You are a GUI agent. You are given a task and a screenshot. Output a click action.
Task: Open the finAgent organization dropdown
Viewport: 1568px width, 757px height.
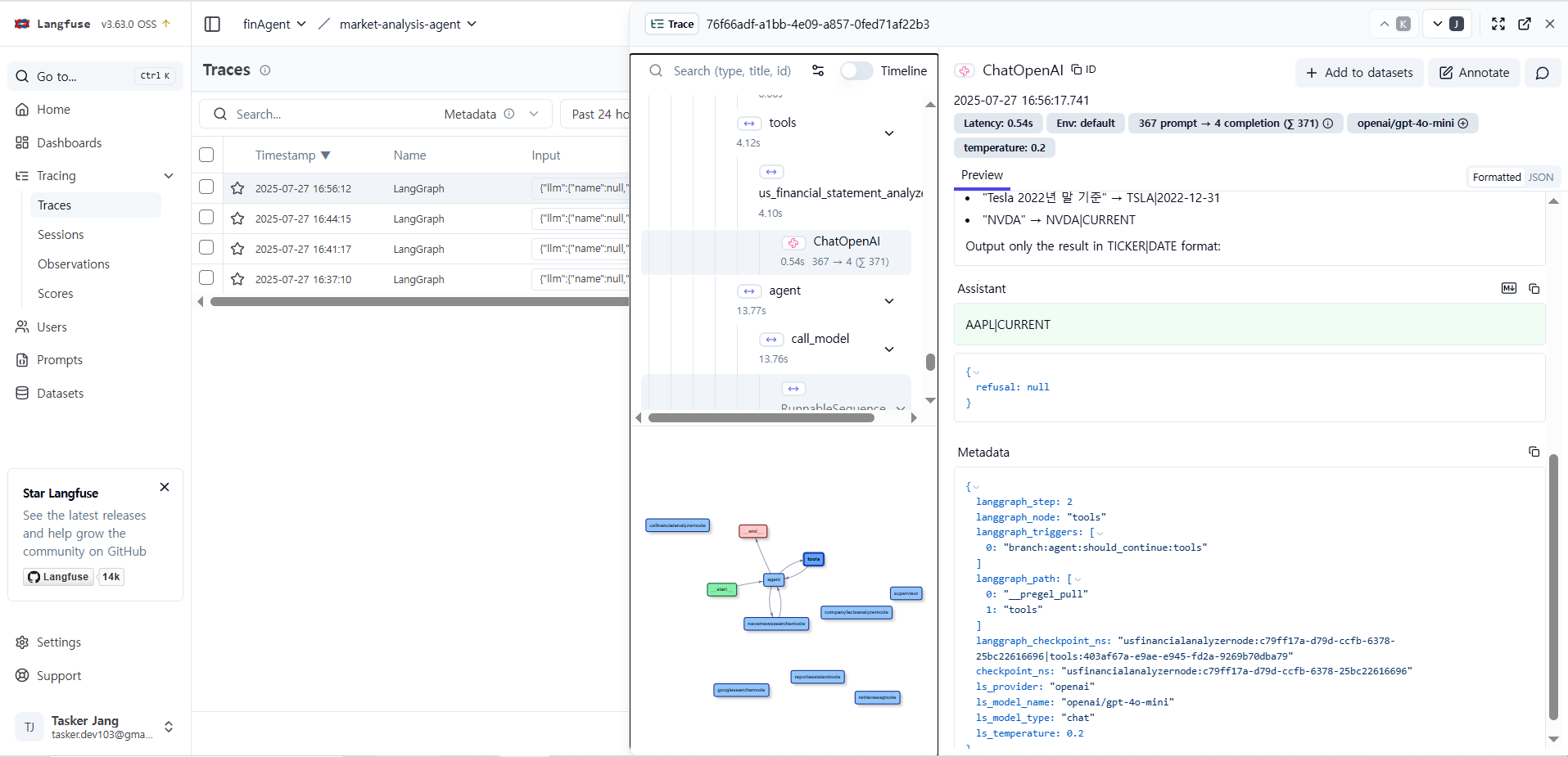point(274,24)
